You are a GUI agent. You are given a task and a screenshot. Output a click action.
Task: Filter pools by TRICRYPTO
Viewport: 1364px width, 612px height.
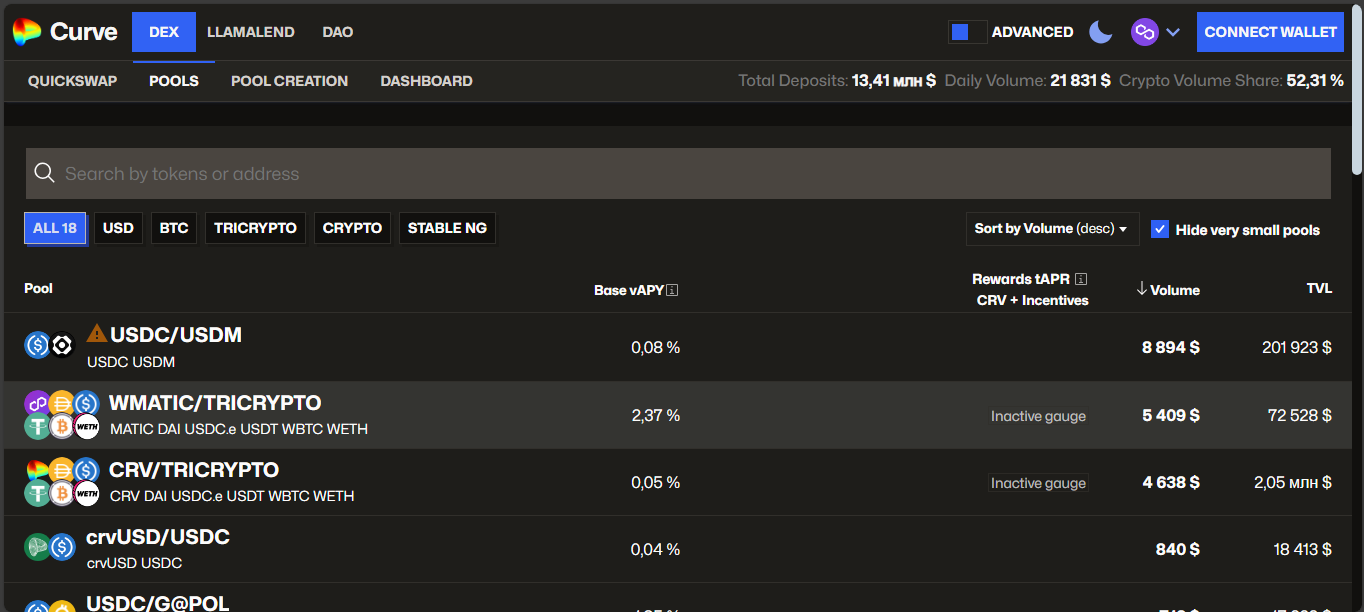[255, 228]
